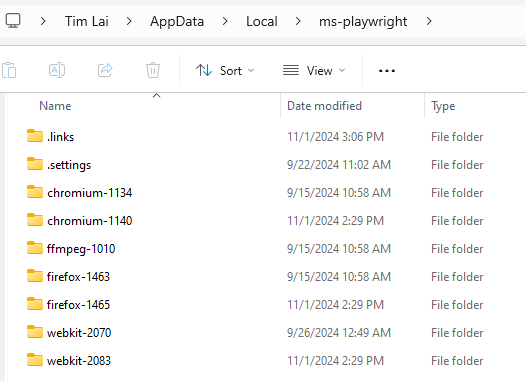This screenshot has width=526, height=381.
Task: Click the webkit-2070 folder name
Action: click(79, 333)
